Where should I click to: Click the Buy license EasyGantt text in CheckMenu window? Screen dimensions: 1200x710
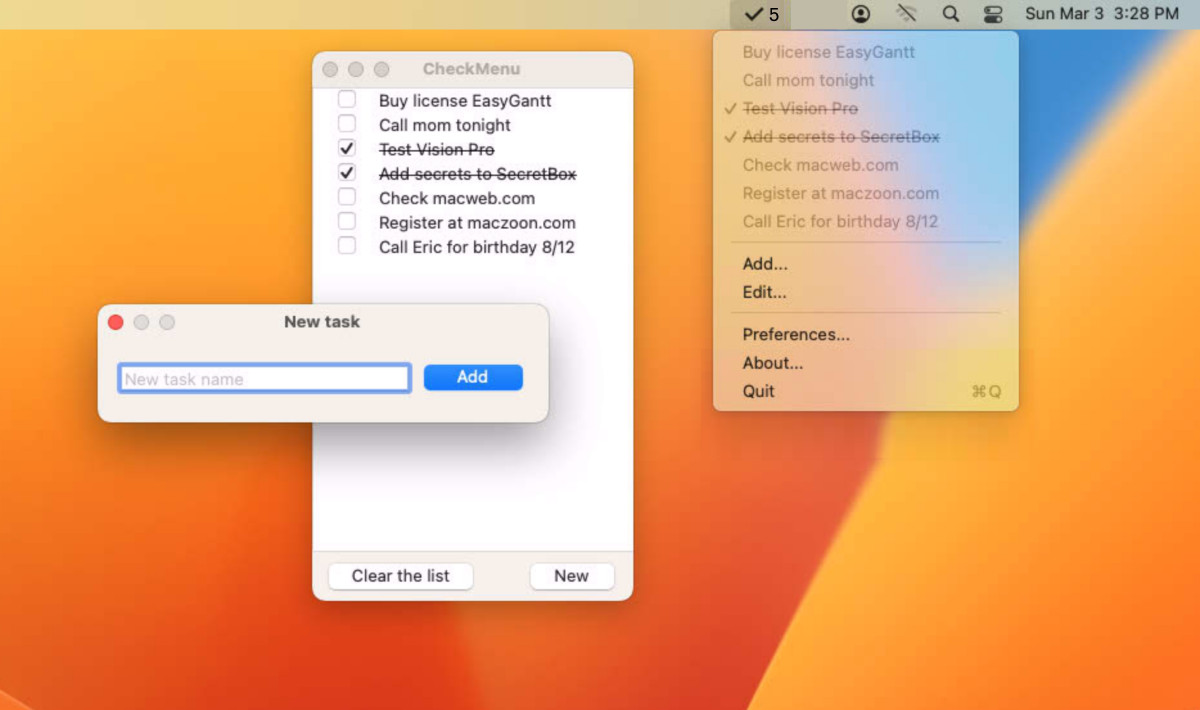pos(465,101)
